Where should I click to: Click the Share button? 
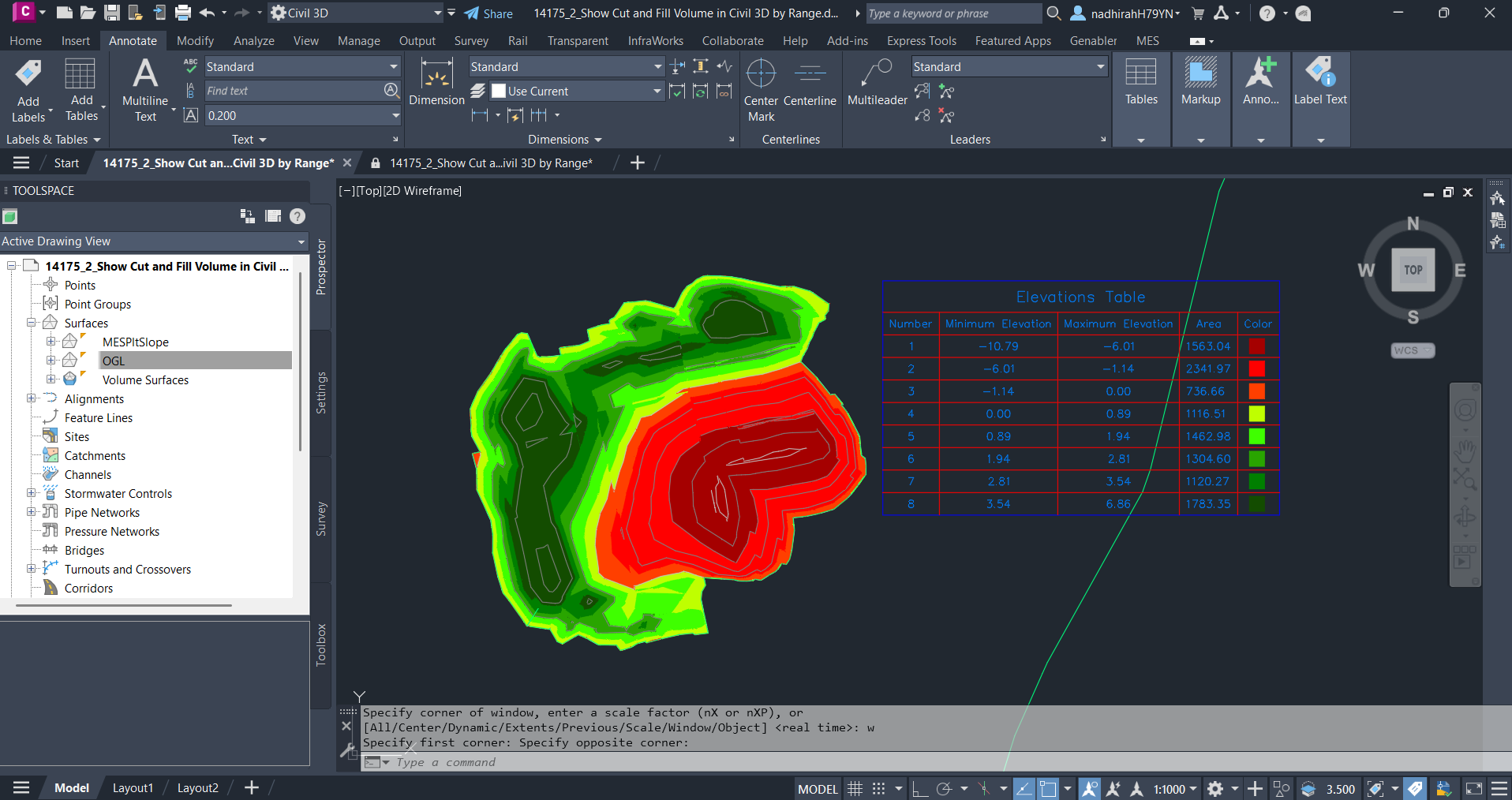click(x=488, y=13)
